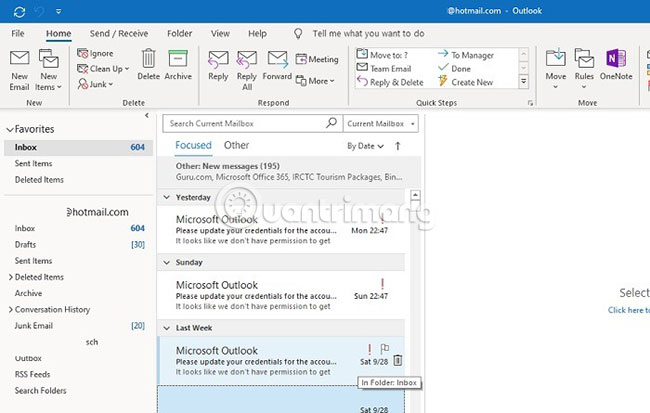The width and height of the screenshot is (650, 413).
Task: Run the To Manager quick step
Action: tap(466, 55)
